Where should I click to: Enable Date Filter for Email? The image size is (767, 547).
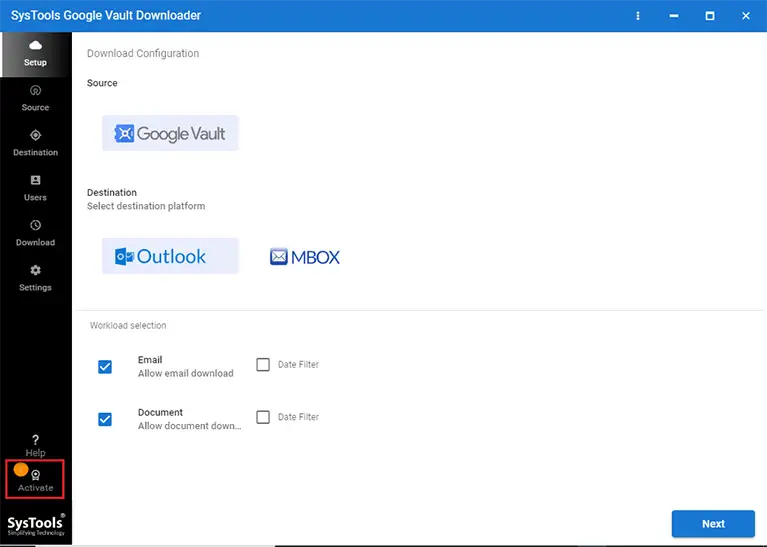tap(263, 365)
